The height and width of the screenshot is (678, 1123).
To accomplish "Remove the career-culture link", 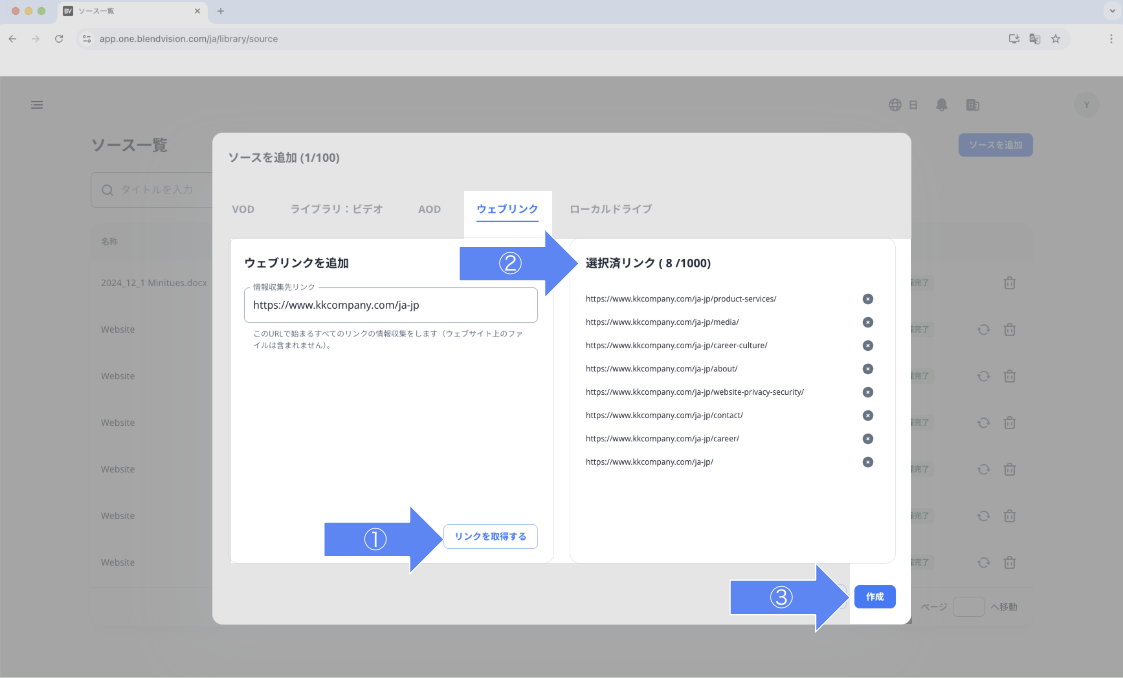I will pos(867,345).
